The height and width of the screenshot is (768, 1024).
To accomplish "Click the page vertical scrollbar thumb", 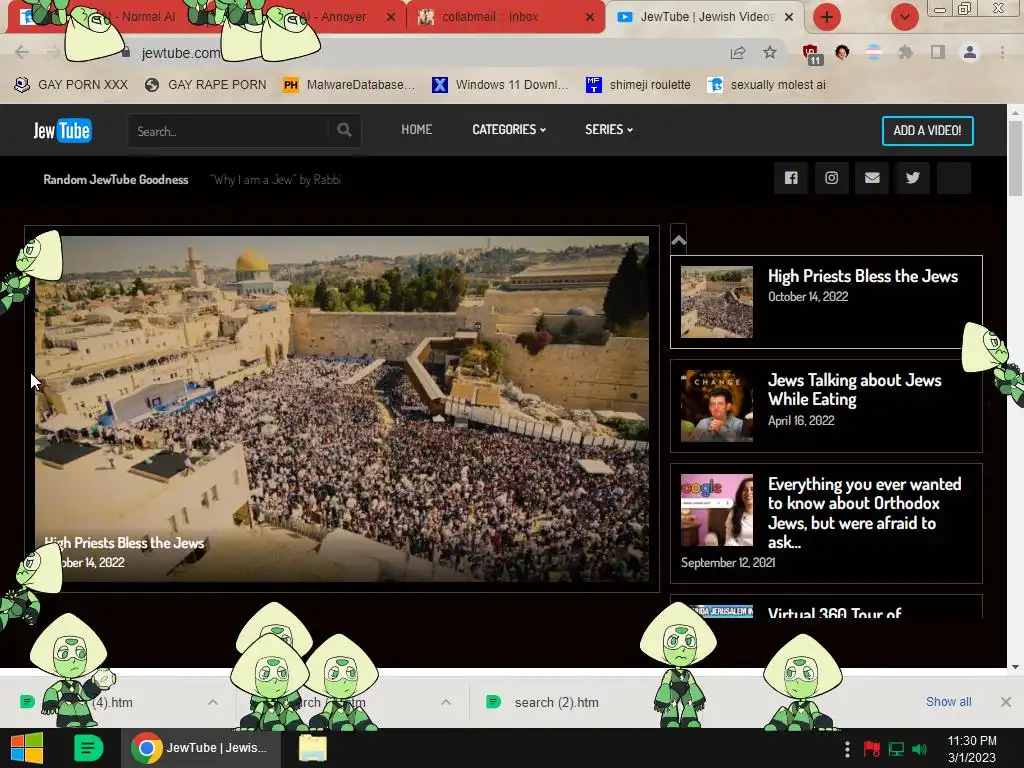I will (1015, 157).
